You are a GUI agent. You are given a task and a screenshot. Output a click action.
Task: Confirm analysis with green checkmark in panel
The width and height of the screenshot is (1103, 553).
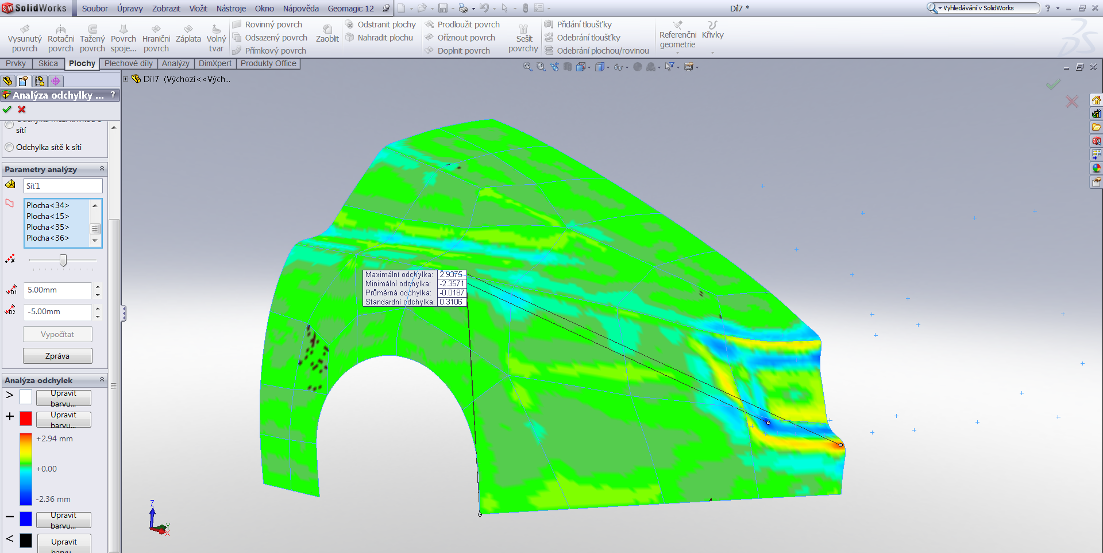8,109
